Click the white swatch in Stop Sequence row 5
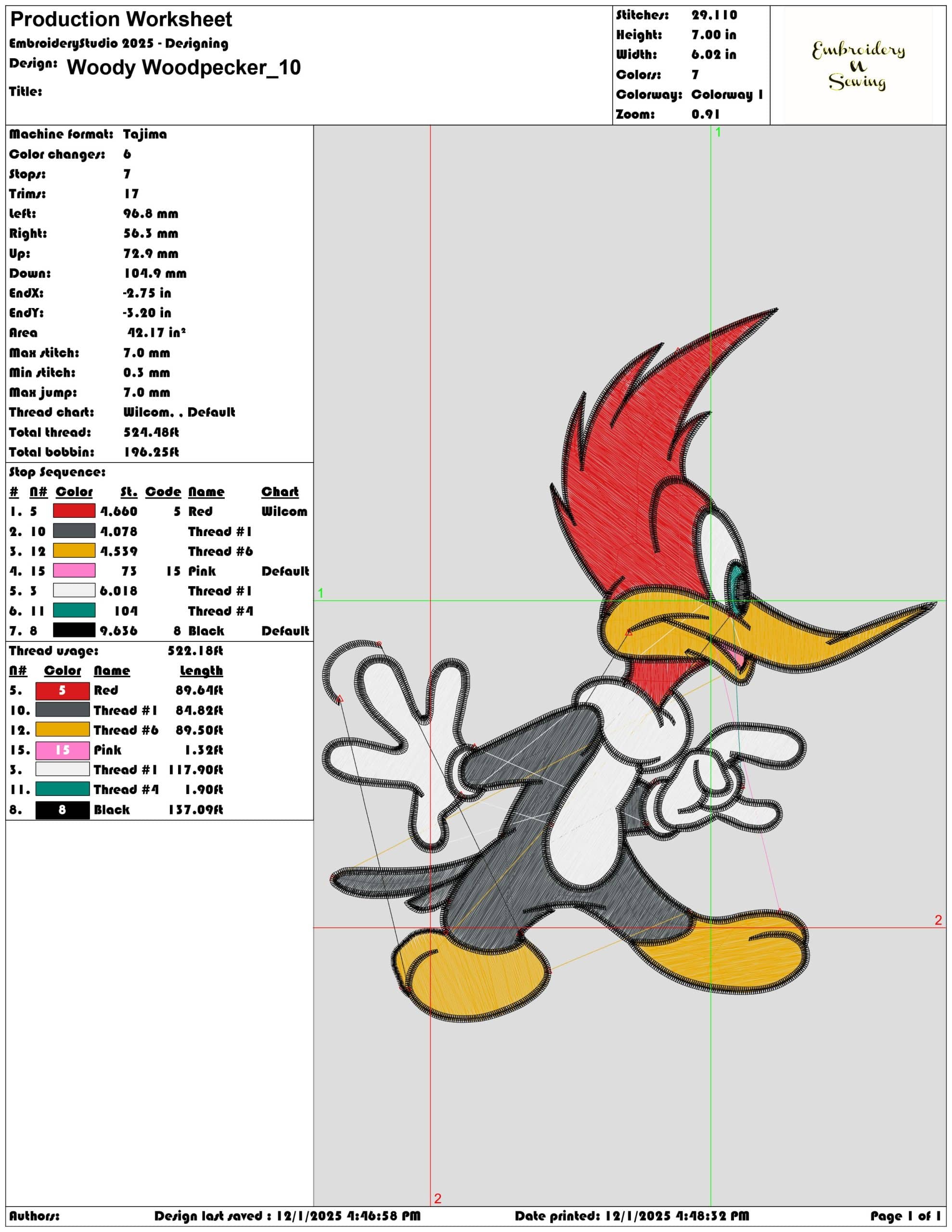 [74, 590]
